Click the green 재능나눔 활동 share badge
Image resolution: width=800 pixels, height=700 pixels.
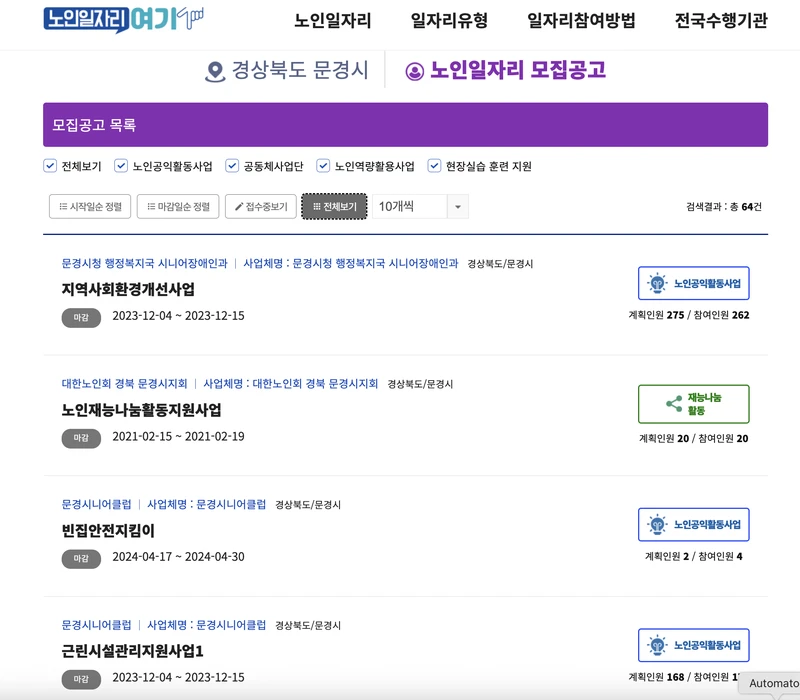(695, 404)
